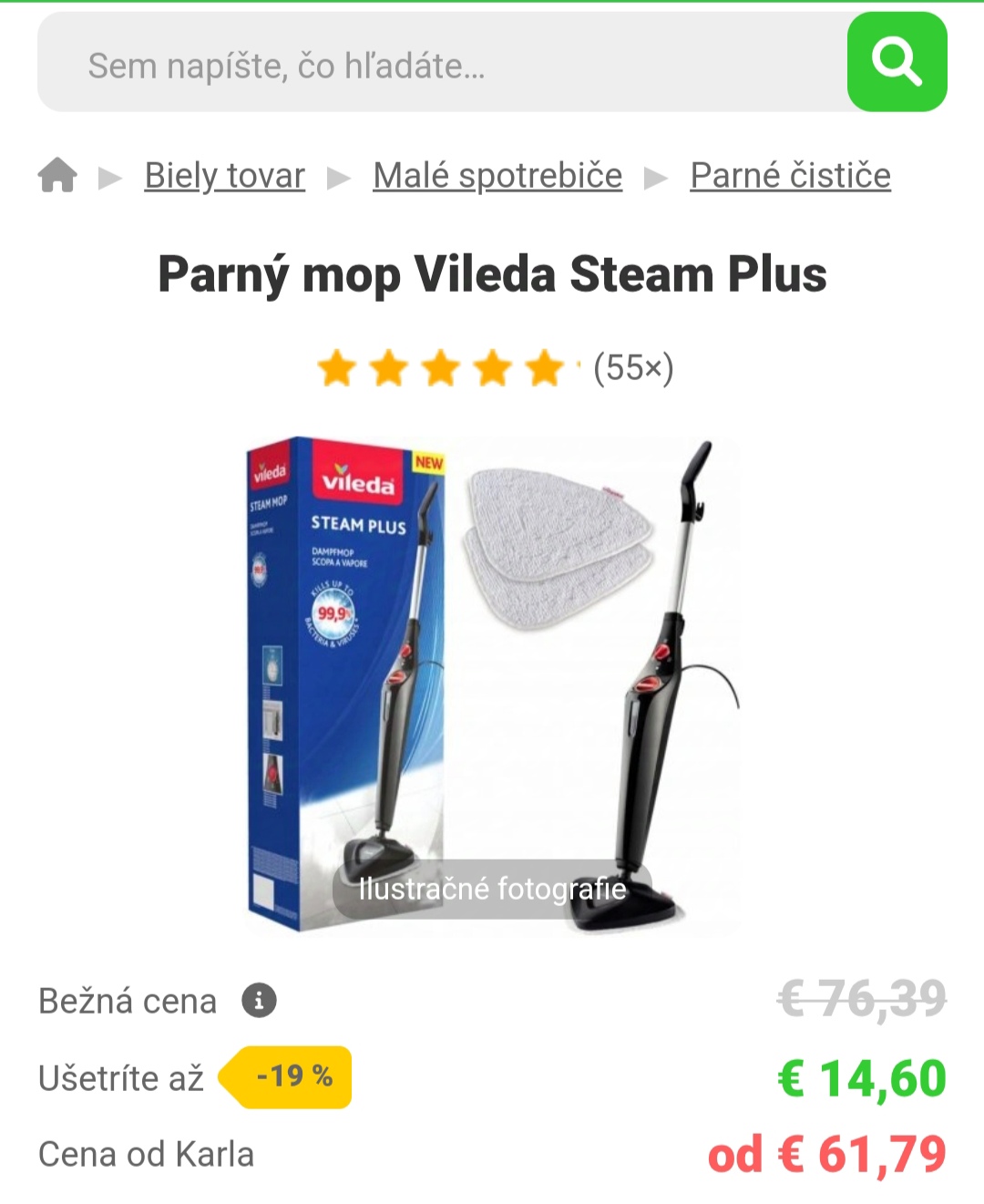The width and height of the screenshot is (984, 1204).
Task: Click the arrow before Parné čističe
Action: (656, 177)
